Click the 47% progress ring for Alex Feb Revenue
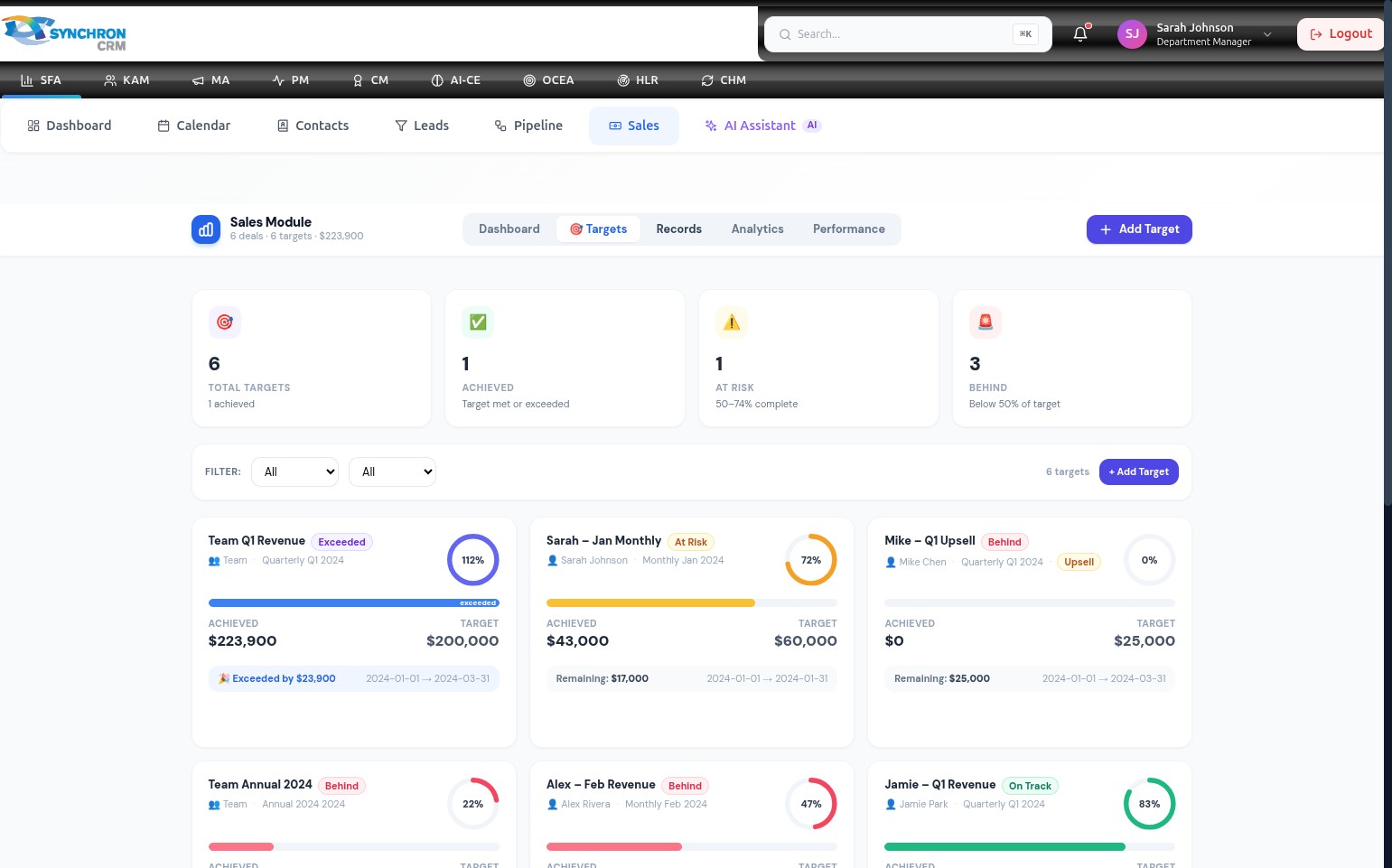The height and width of the screenshot is (868, 1392). click(811, 804)
